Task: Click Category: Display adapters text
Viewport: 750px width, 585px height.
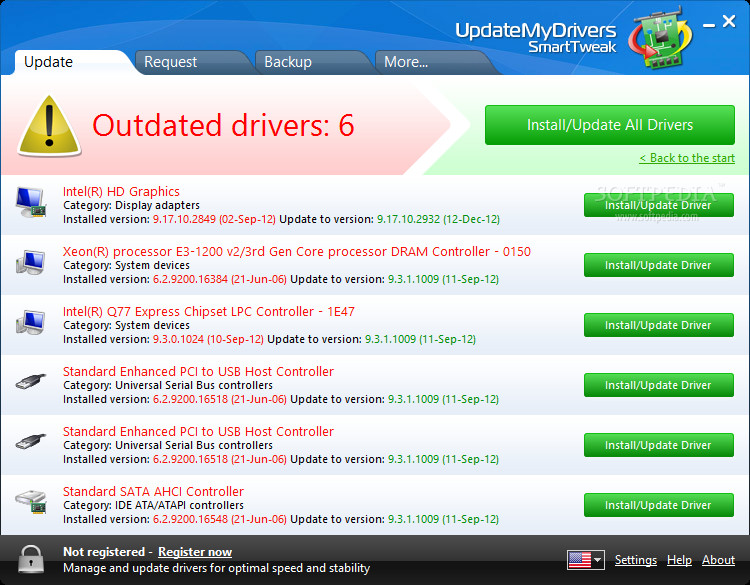Action: (x=132, y=205)
